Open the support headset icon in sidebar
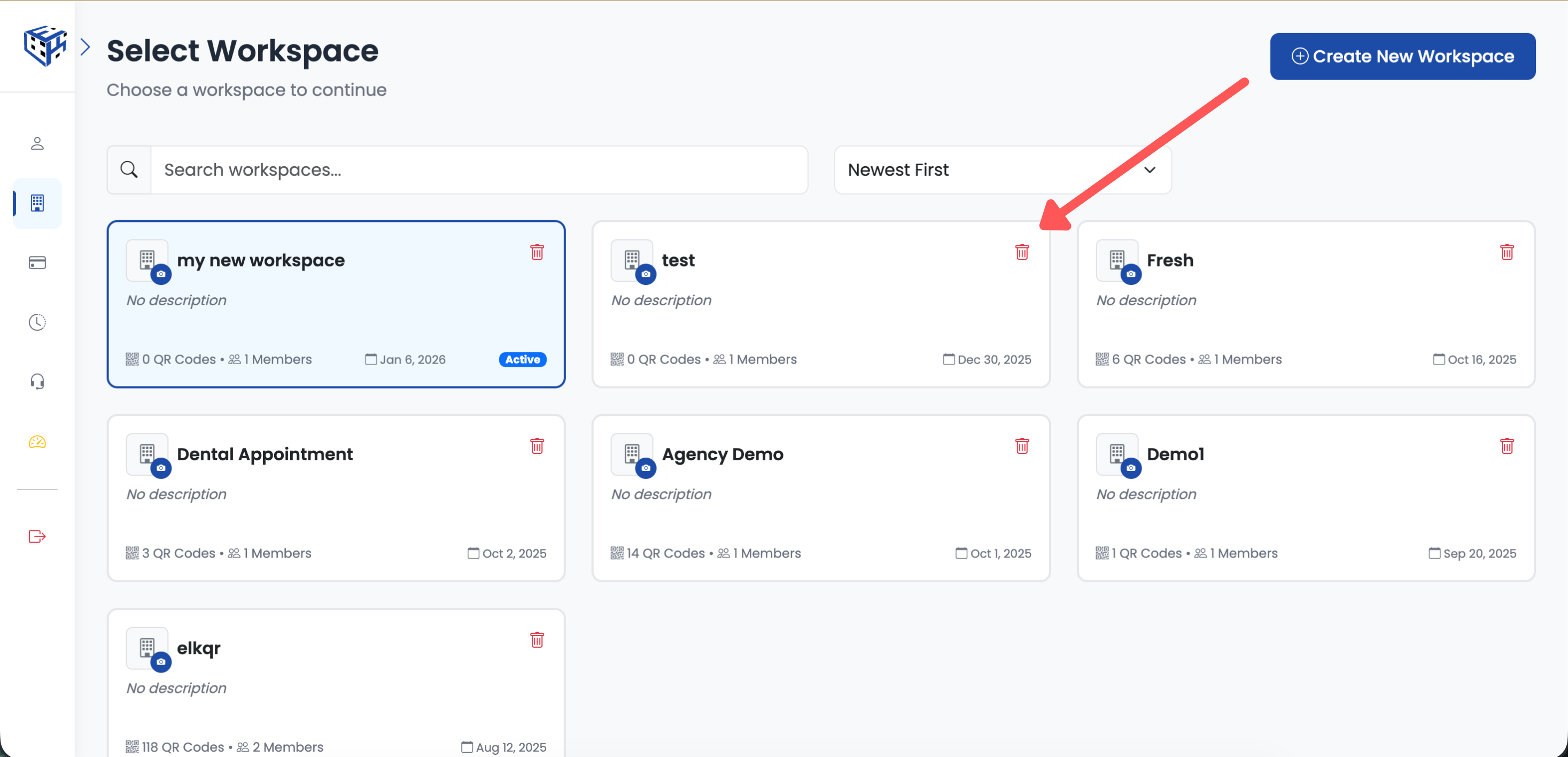Screen dimensions: 1568x757 click(37, 382)
